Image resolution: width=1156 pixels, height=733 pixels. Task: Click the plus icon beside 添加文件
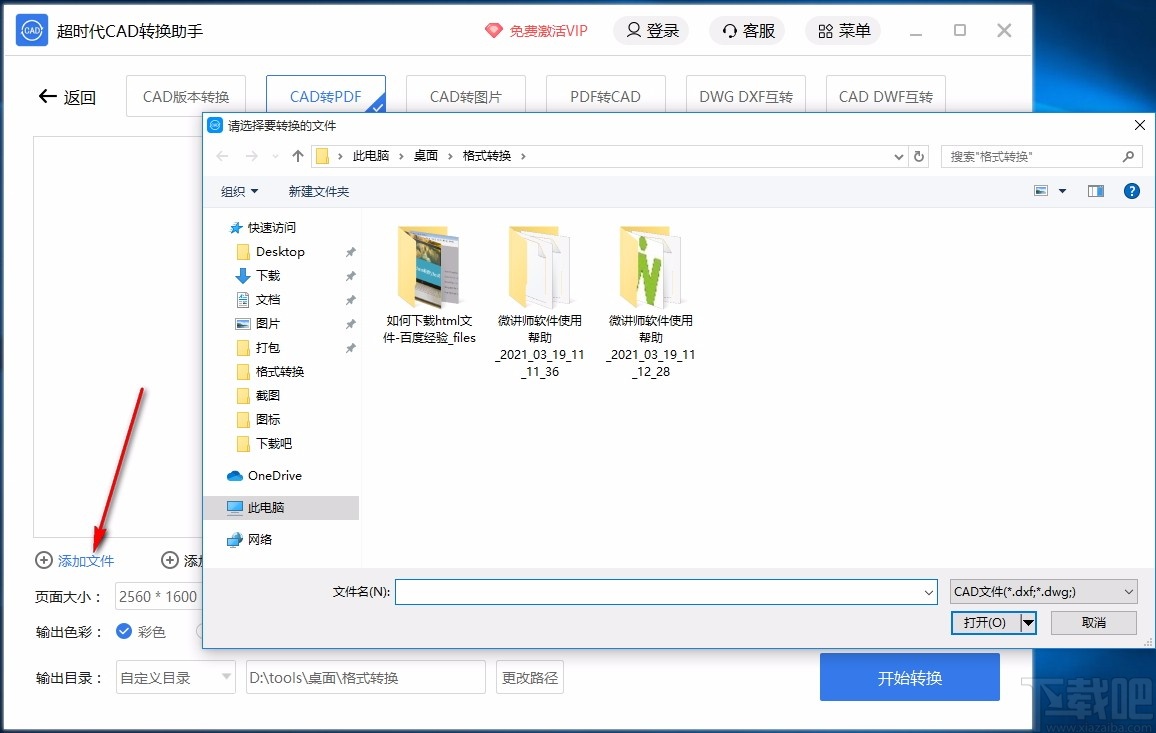pyautogui.click(x=44, y=561)
